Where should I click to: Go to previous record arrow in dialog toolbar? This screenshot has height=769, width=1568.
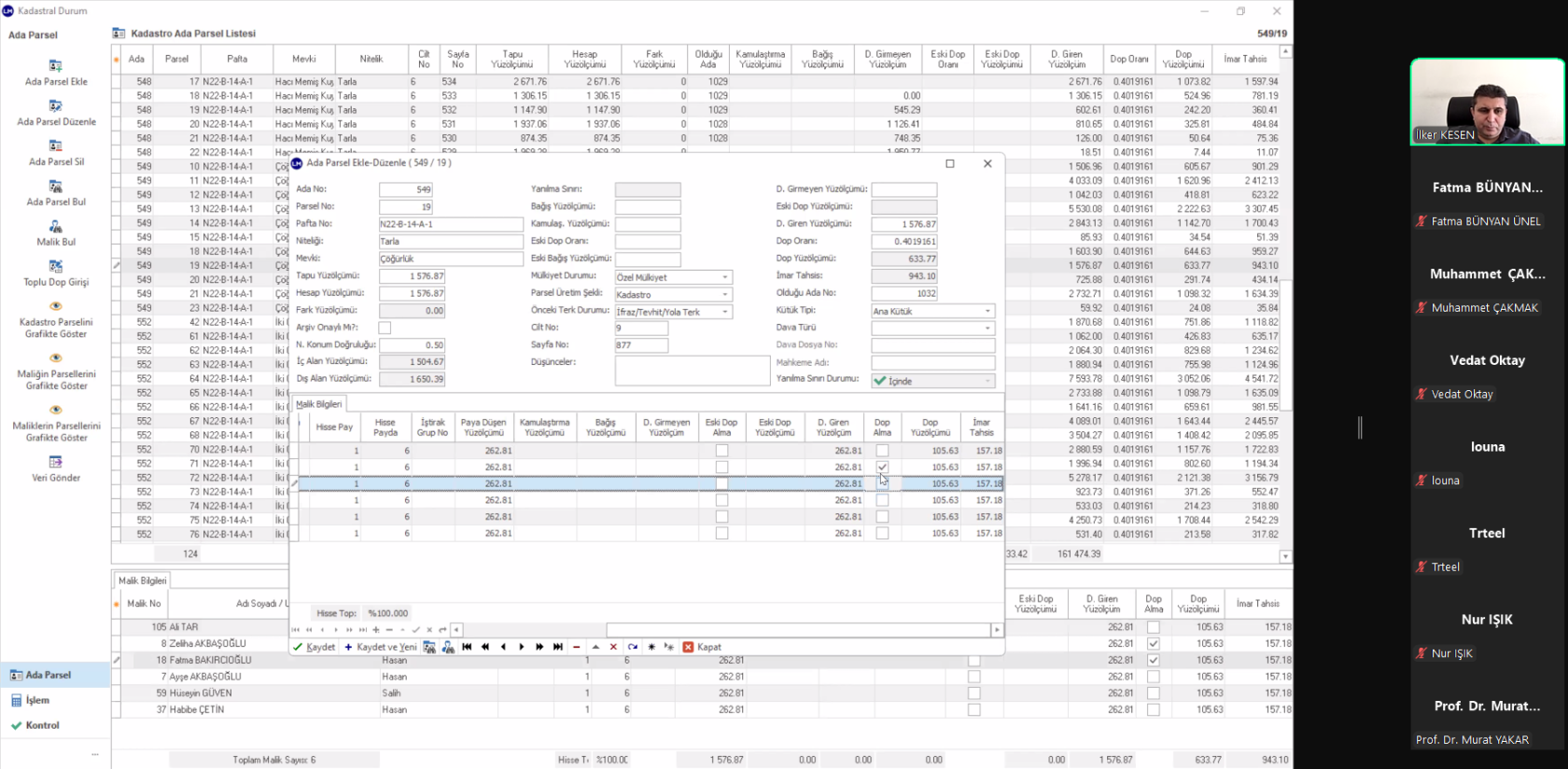[x=503, y=647]
